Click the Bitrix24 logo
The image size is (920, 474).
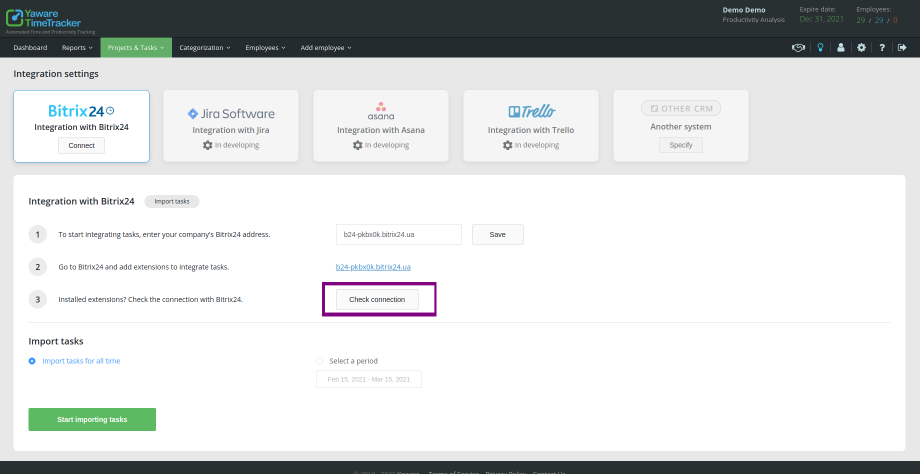[81, 111]
